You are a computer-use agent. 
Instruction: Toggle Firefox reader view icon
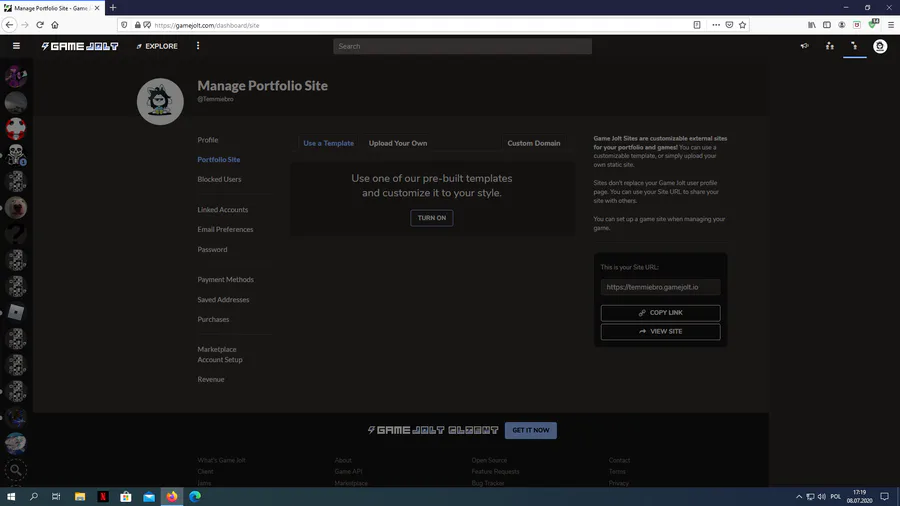[697, 25]
